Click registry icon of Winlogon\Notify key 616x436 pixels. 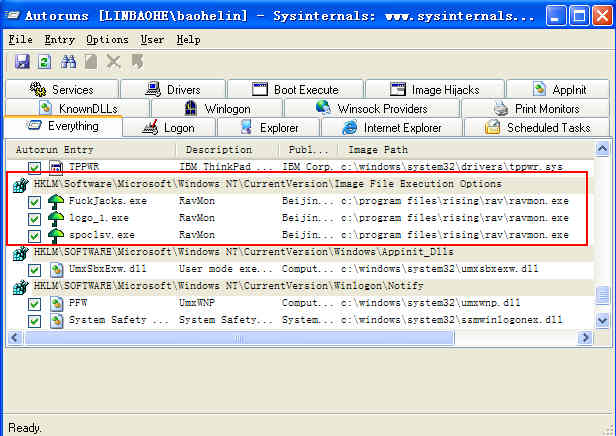point(20,287)
